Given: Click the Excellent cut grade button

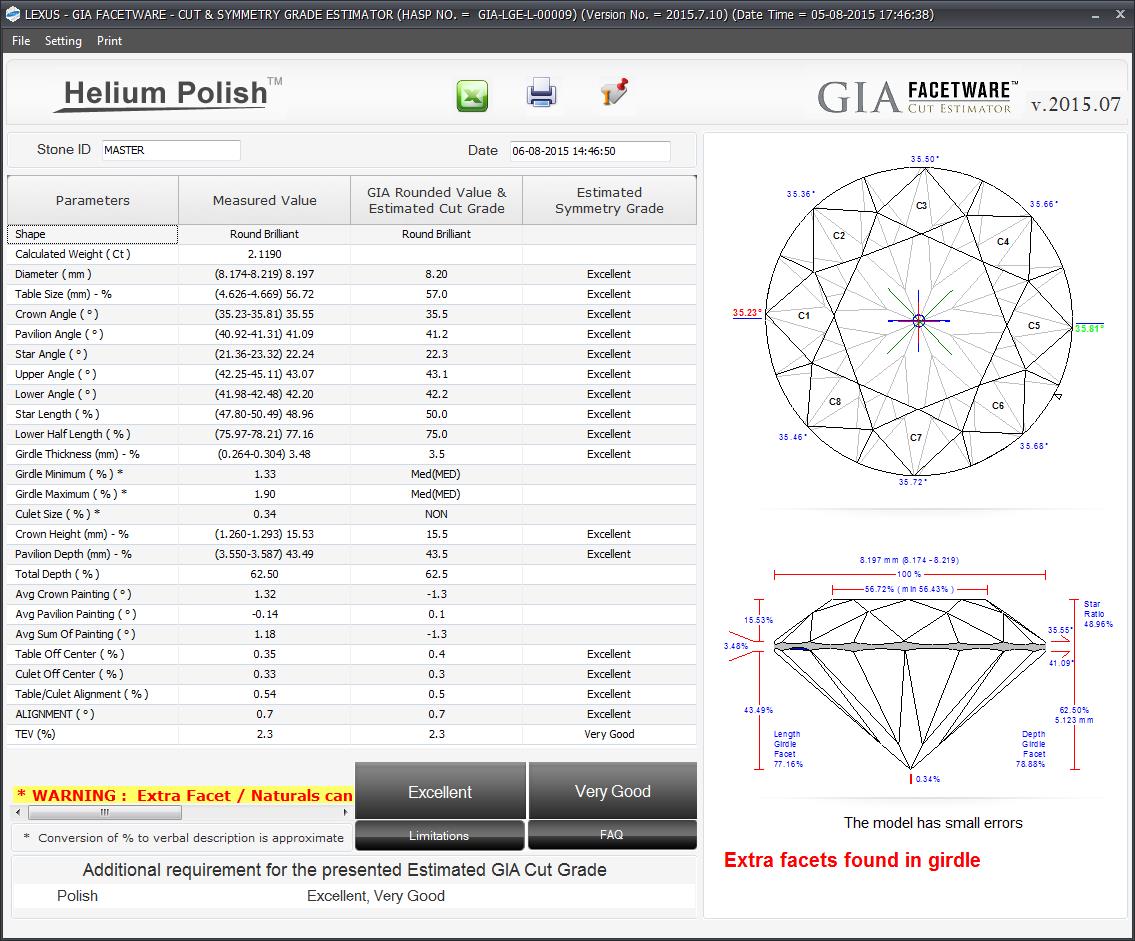Looking at the screenshot, I should pyautogui.click(x=440, y=791).
